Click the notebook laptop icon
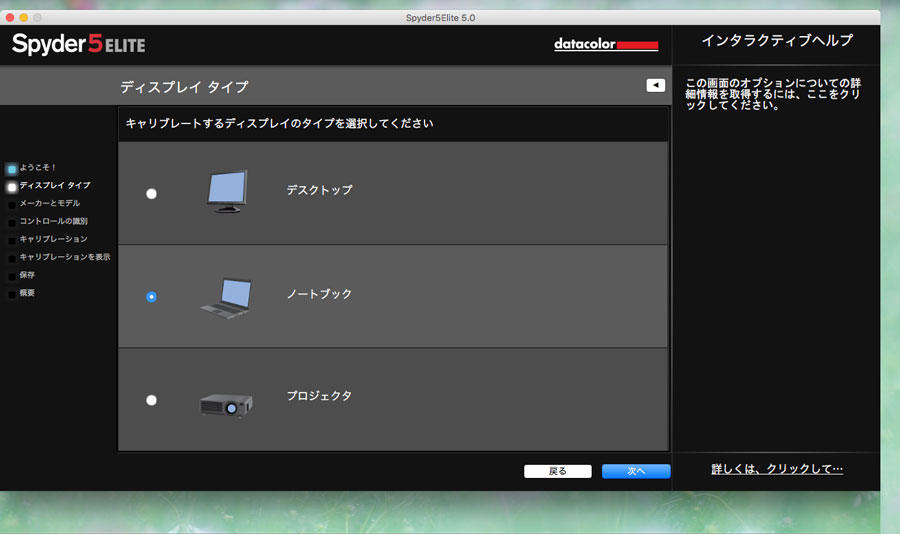Viewport: 900px width, 534px height. (227, 298)
